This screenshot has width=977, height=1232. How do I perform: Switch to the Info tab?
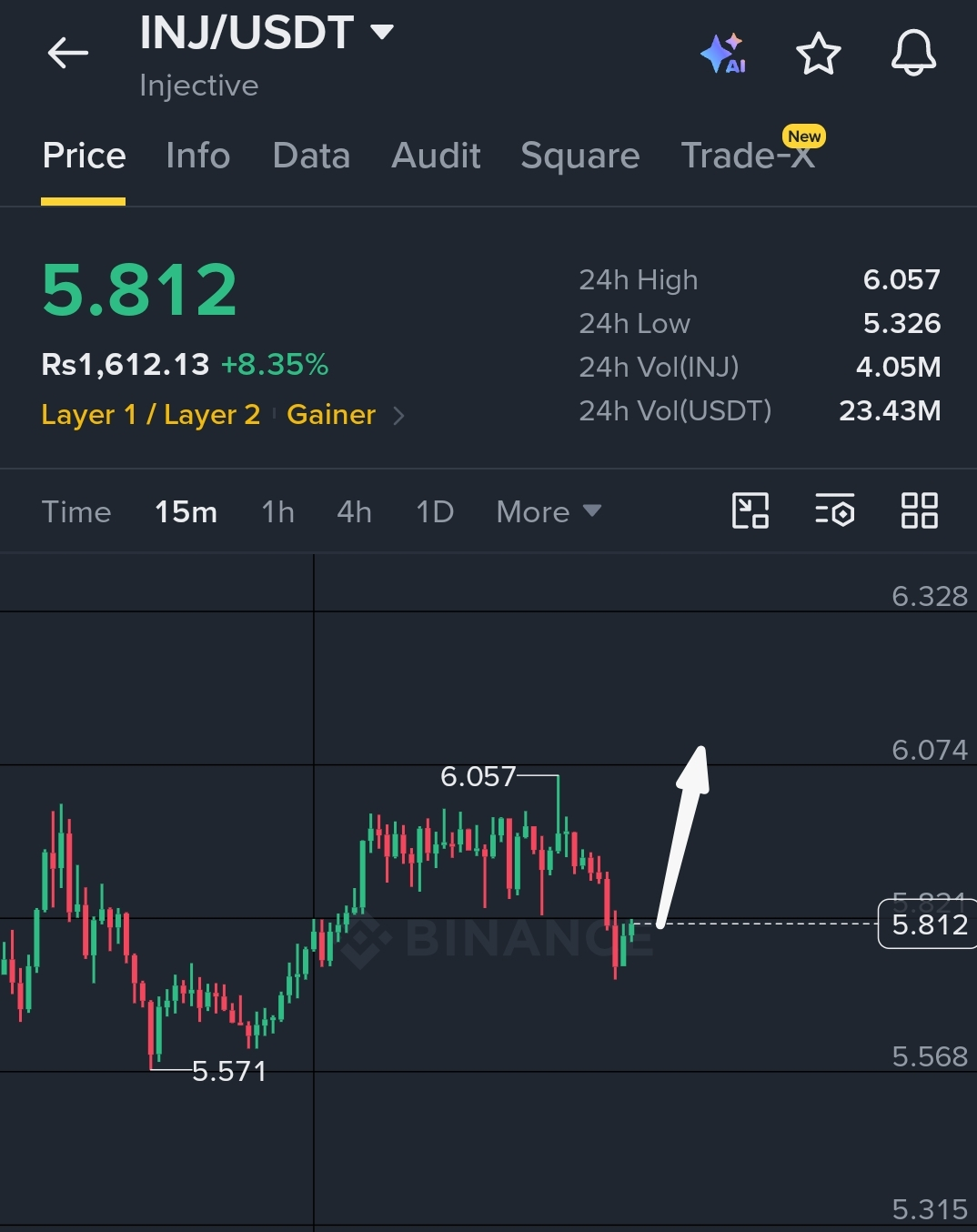point(197,156)
